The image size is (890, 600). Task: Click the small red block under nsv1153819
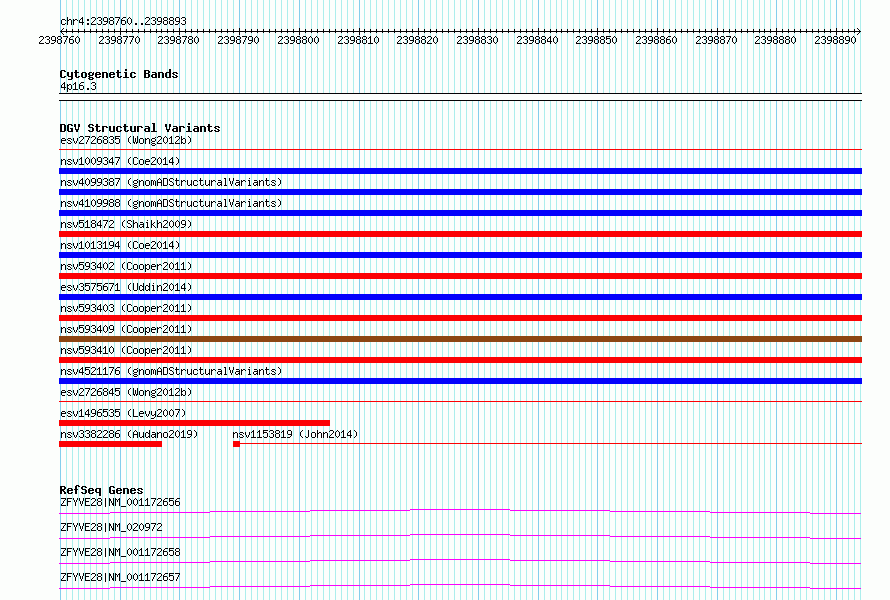(236, 444)
